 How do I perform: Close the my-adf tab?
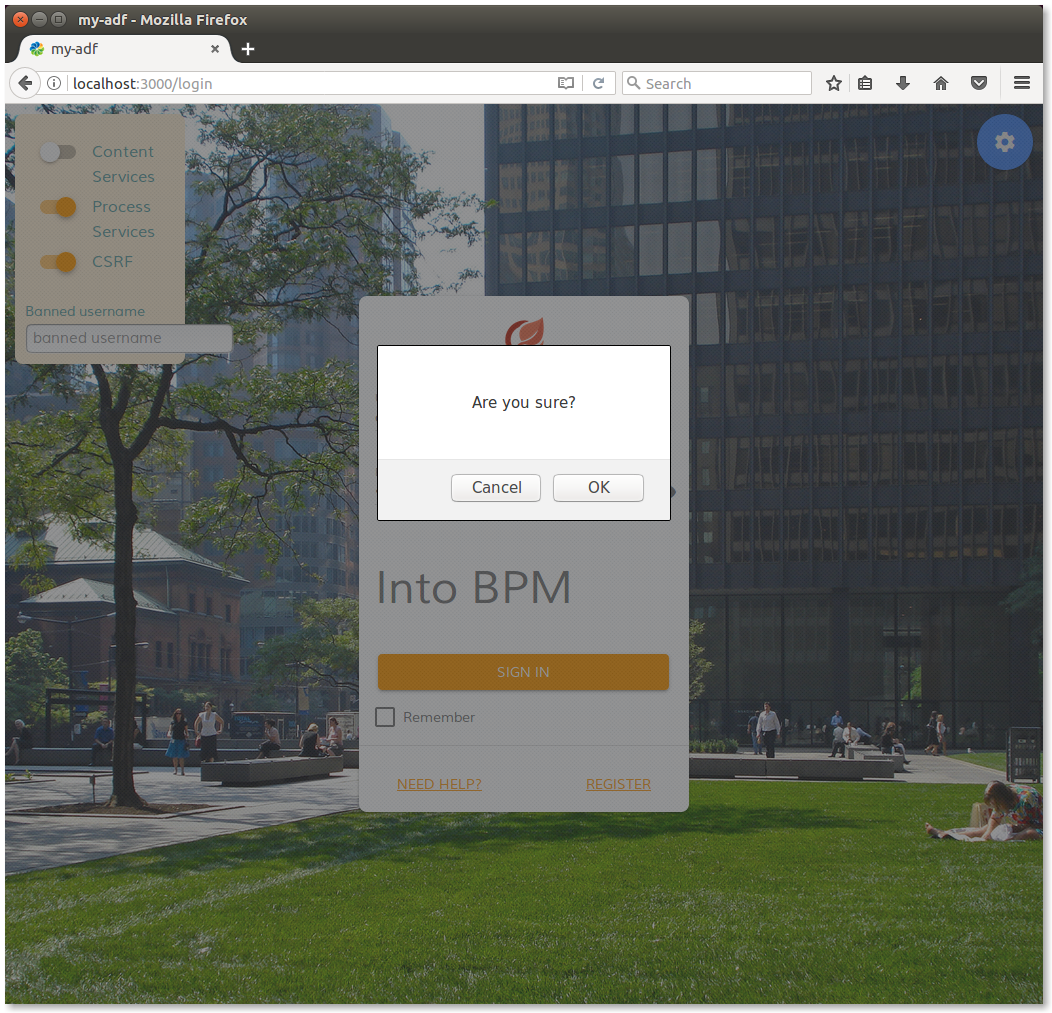point(215,49)
